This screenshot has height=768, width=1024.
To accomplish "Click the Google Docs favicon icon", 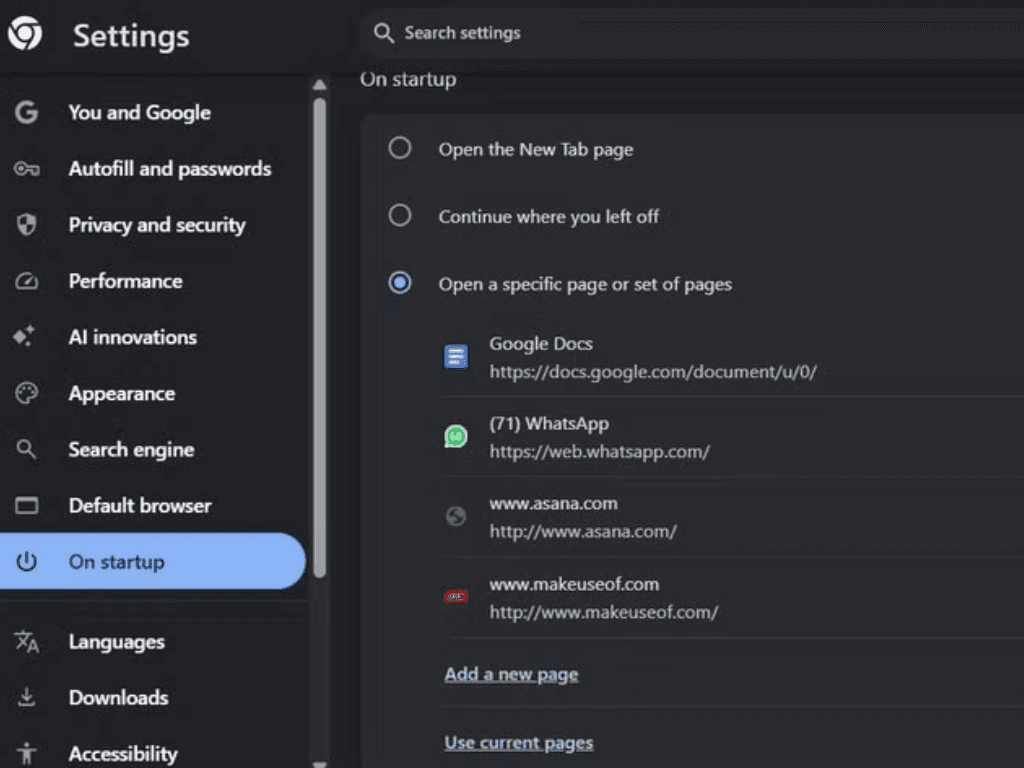I will pyautogui.click(x=456, y=357).
